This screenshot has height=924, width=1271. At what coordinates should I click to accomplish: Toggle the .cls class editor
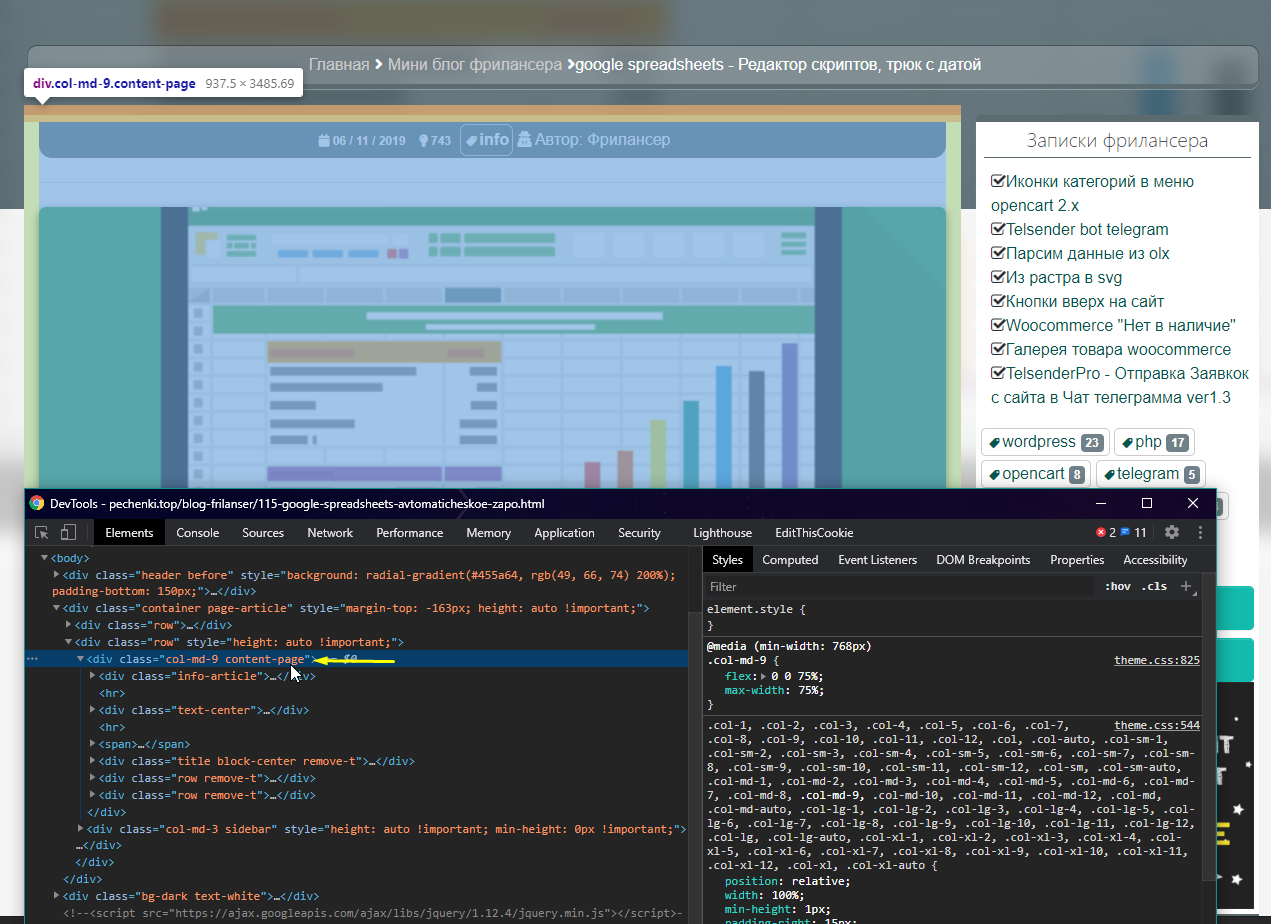(x=1154, y=586)
